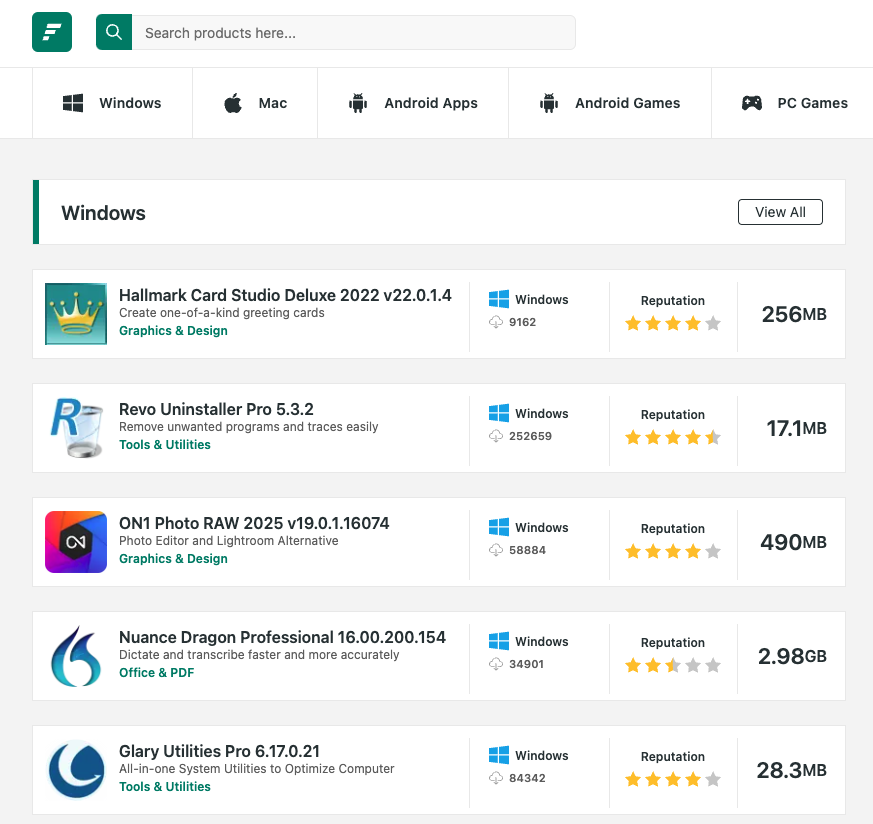Open the Hallmark Card Studio crown thumbnail
The height and width of the screenshot is (824, 873).
[76, 314]
